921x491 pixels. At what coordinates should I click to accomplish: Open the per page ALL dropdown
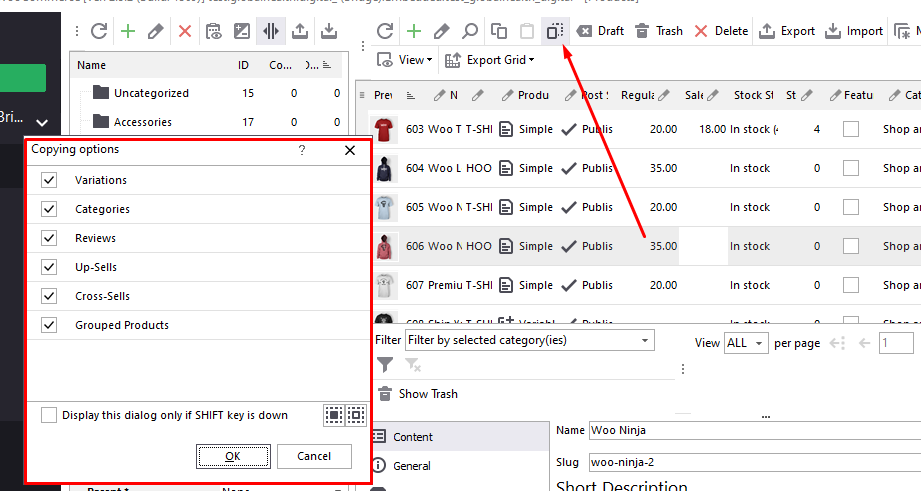(746, 343)
